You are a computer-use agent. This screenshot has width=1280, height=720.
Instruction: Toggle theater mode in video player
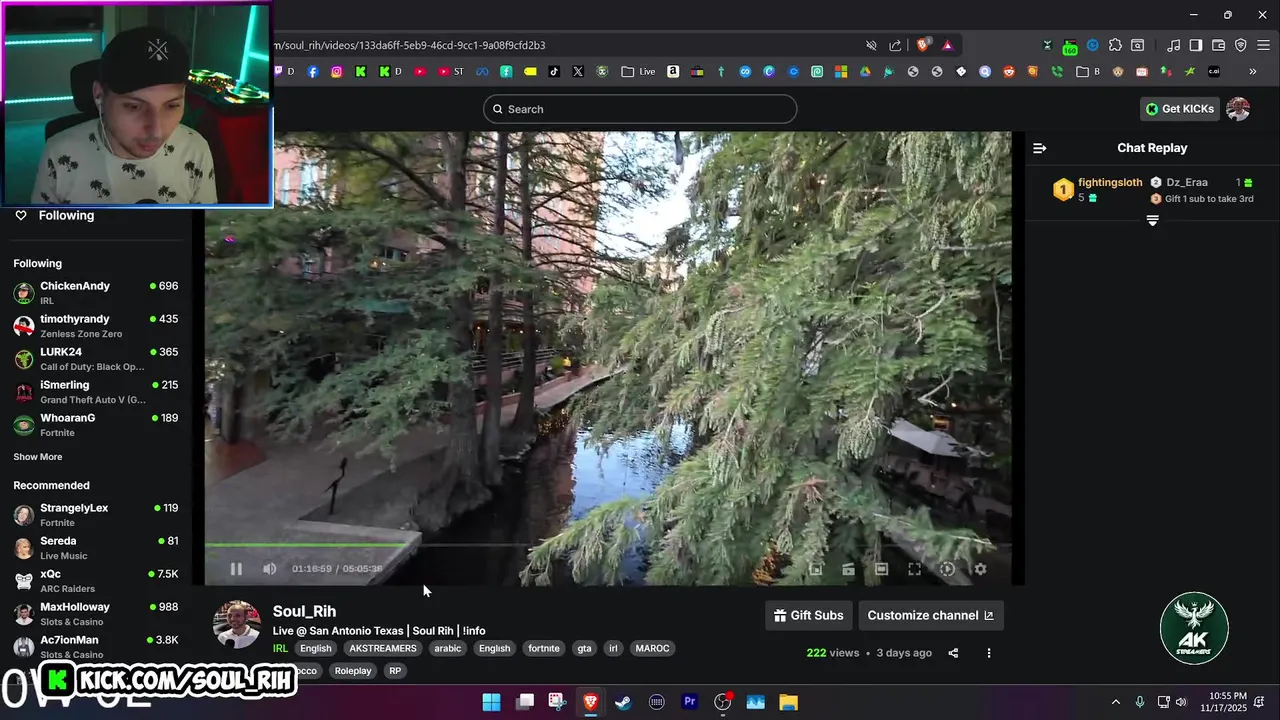tap(881, 569)
